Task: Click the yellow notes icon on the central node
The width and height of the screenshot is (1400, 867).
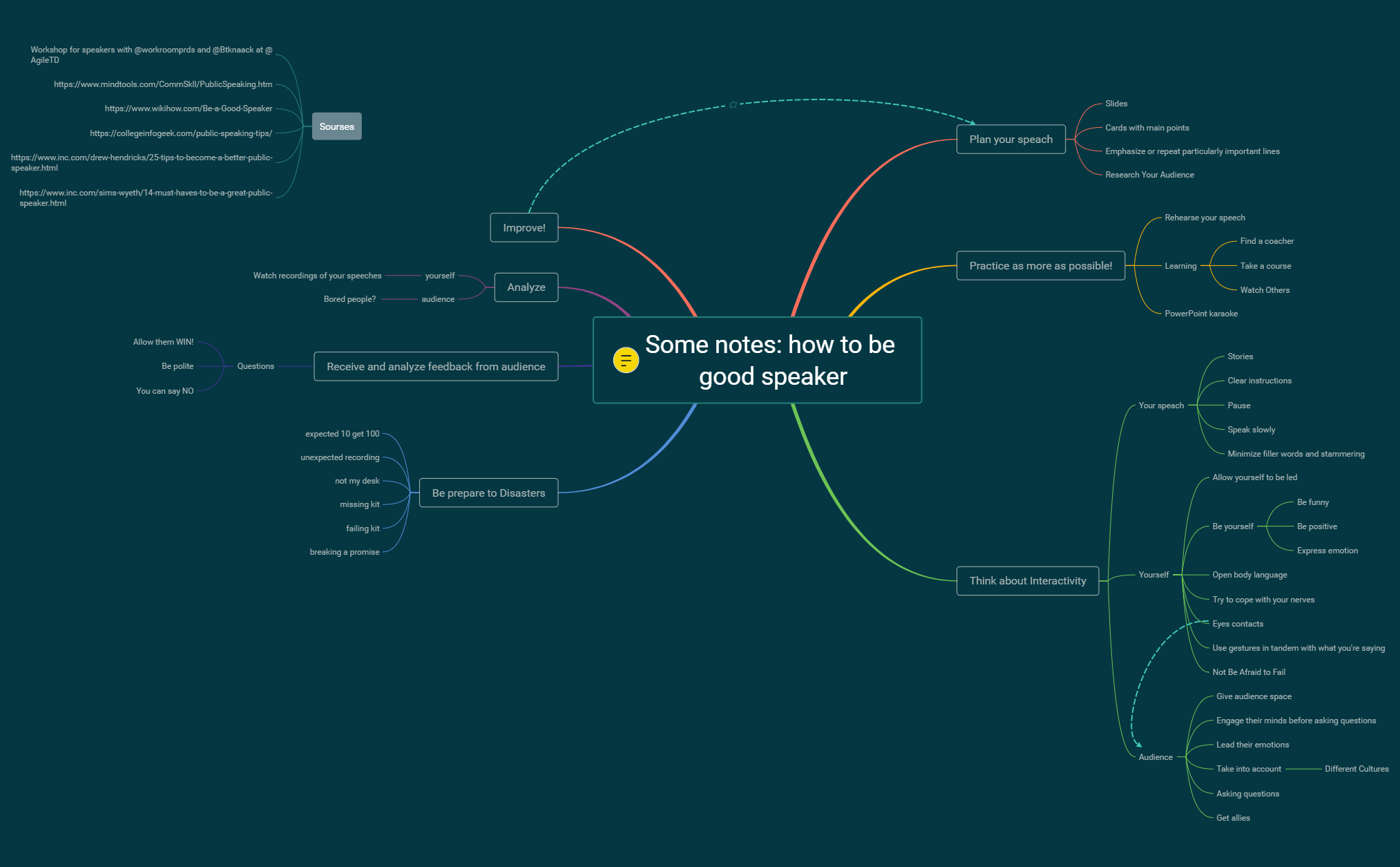Action: [x=625, y=359]
